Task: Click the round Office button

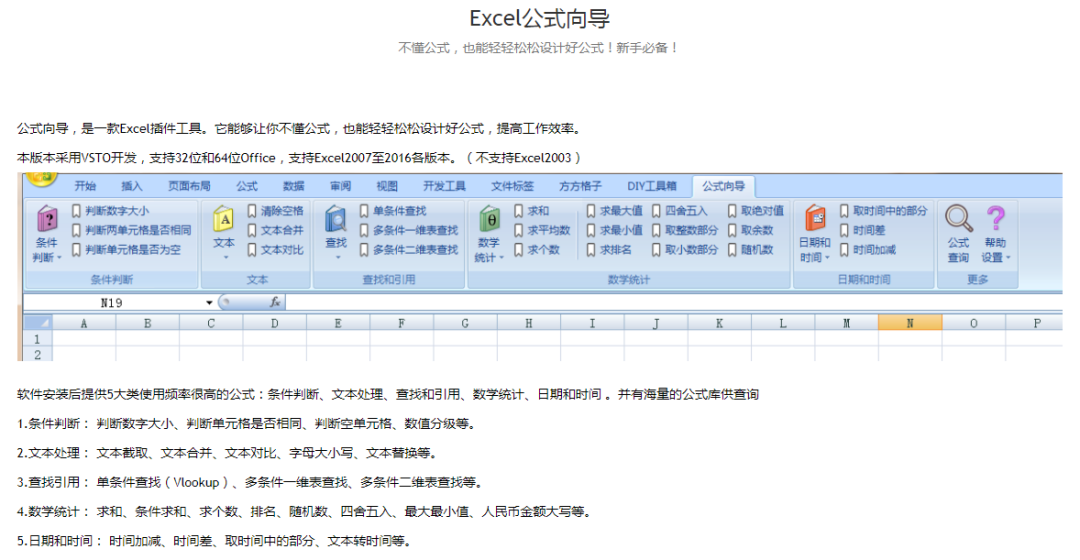Action: 41,177
